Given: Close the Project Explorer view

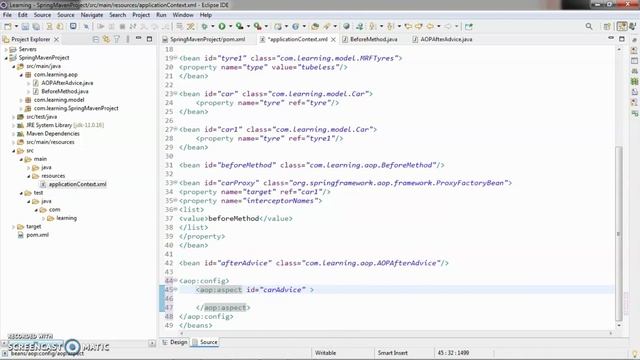Looking at the screenshot, I should pos(57,39).
